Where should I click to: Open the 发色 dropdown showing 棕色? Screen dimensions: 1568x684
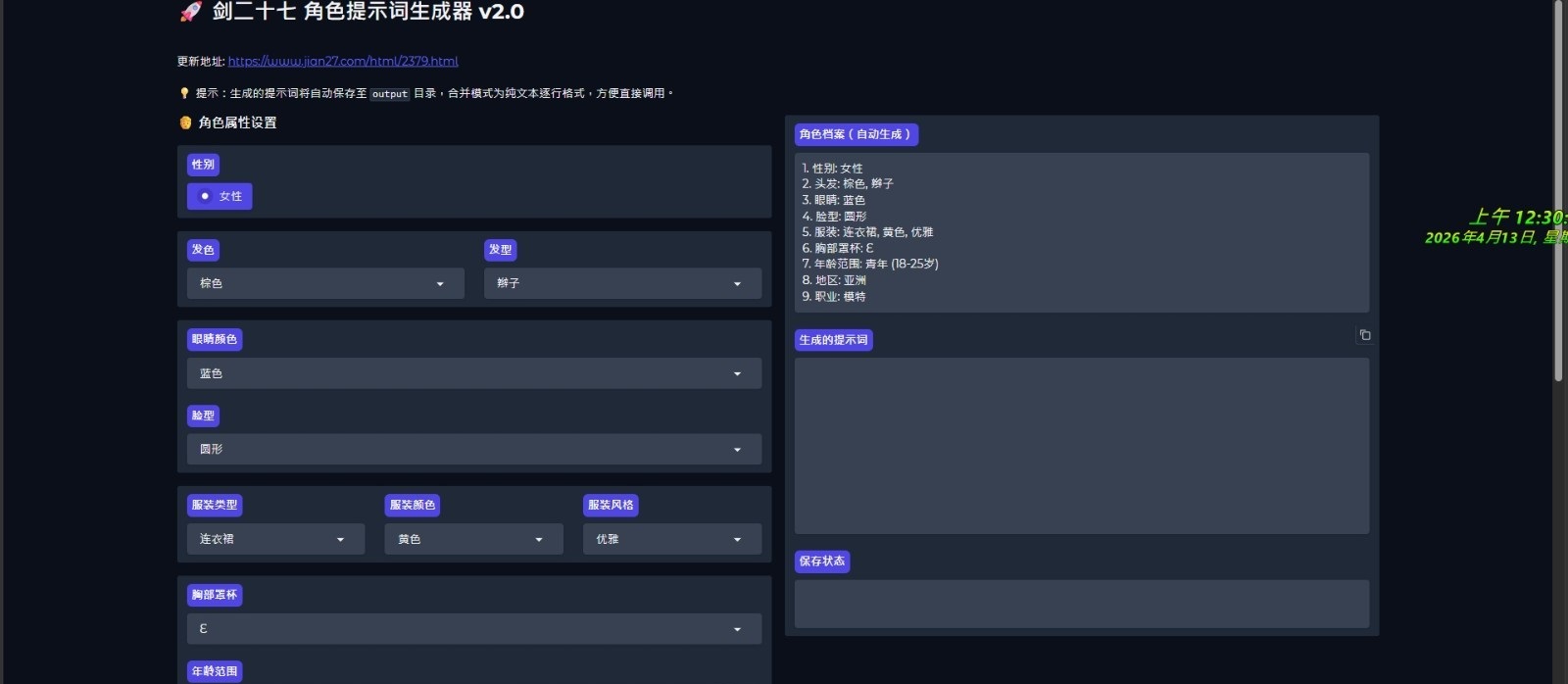point(325,283)
